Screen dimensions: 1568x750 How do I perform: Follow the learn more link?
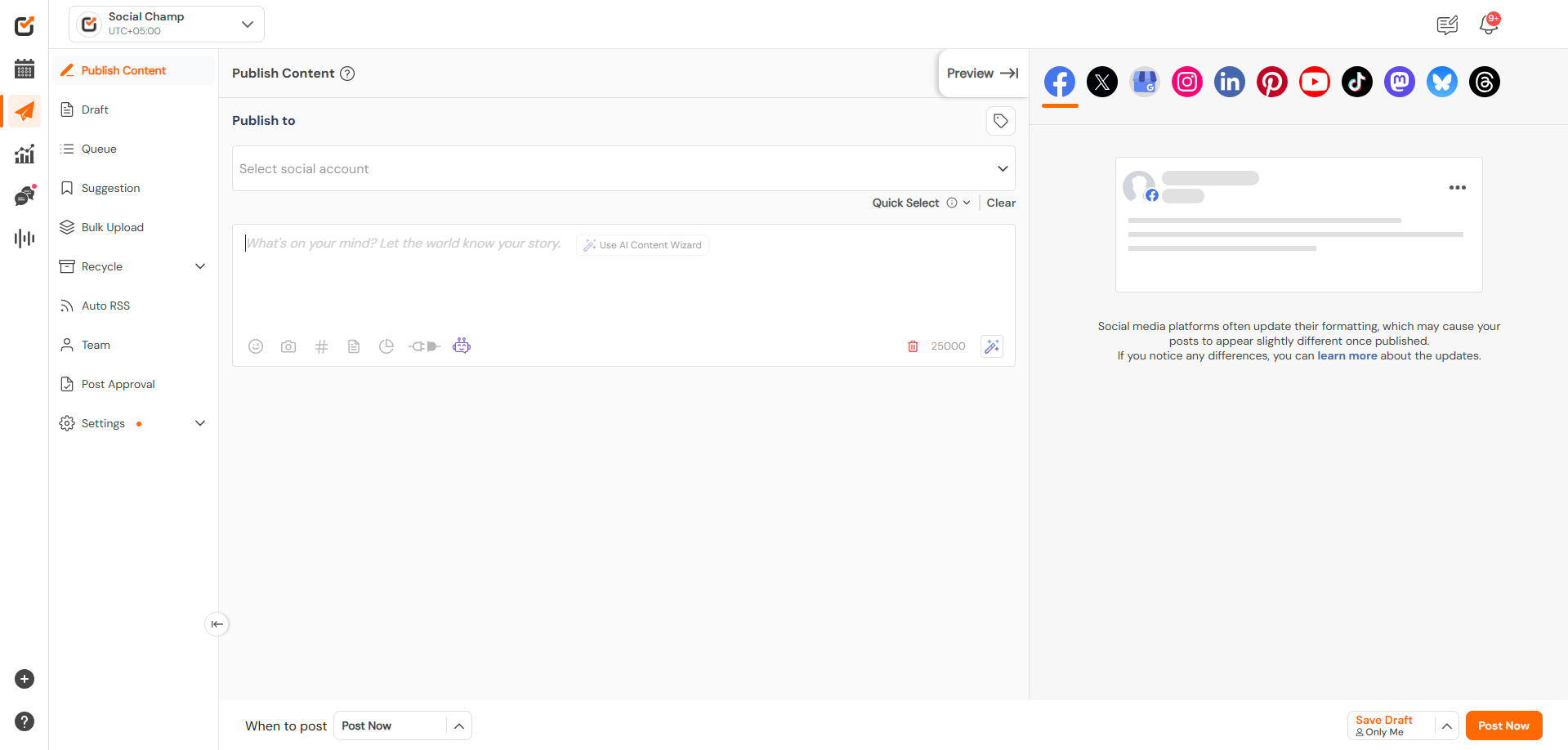pos(1347,355)
